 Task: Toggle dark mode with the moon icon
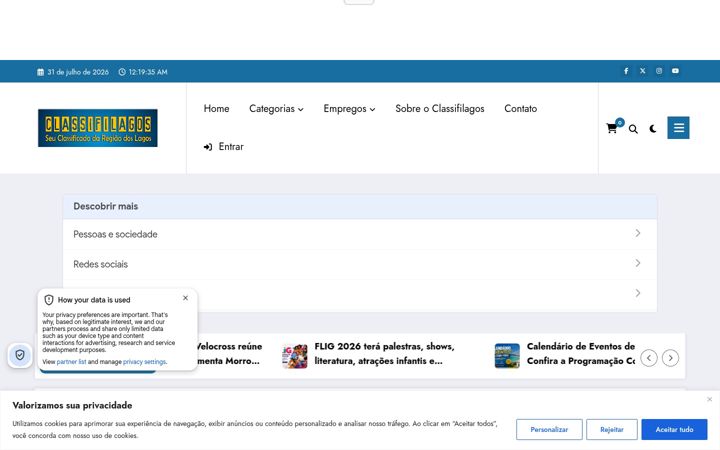[x=653, y=129]
